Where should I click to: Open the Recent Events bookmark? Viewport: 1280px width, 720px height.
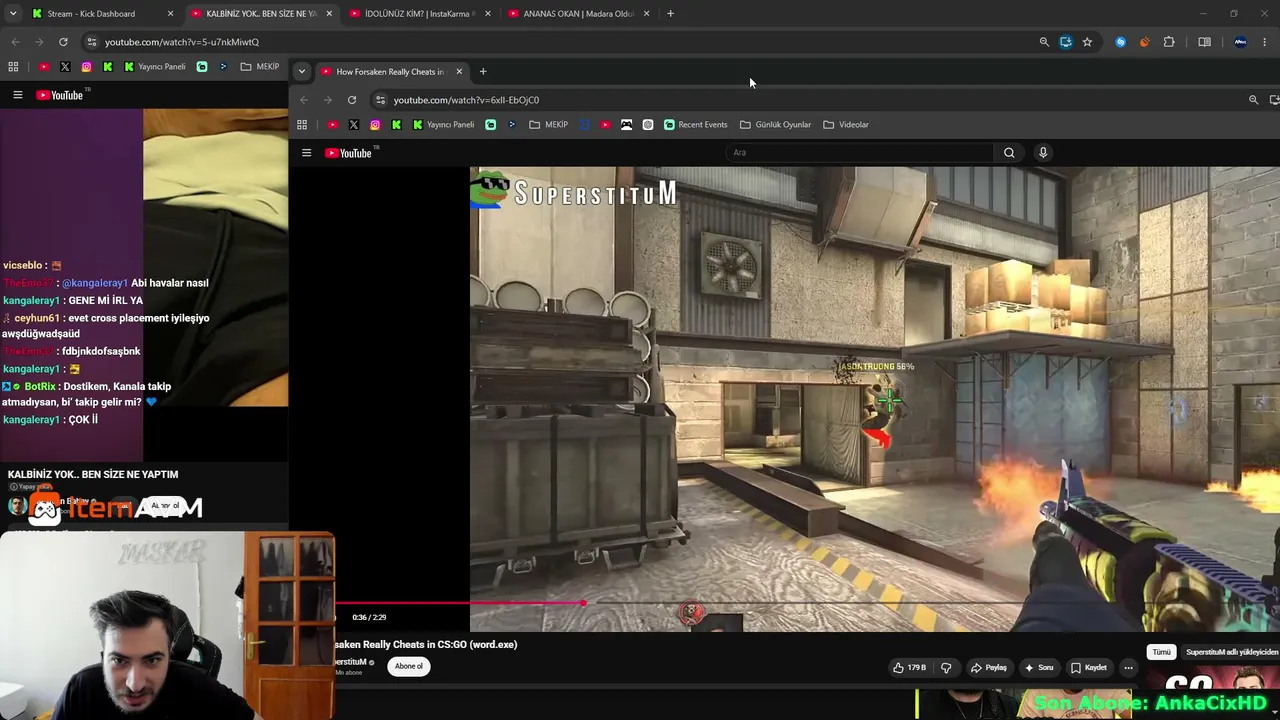tap(695, 125)
